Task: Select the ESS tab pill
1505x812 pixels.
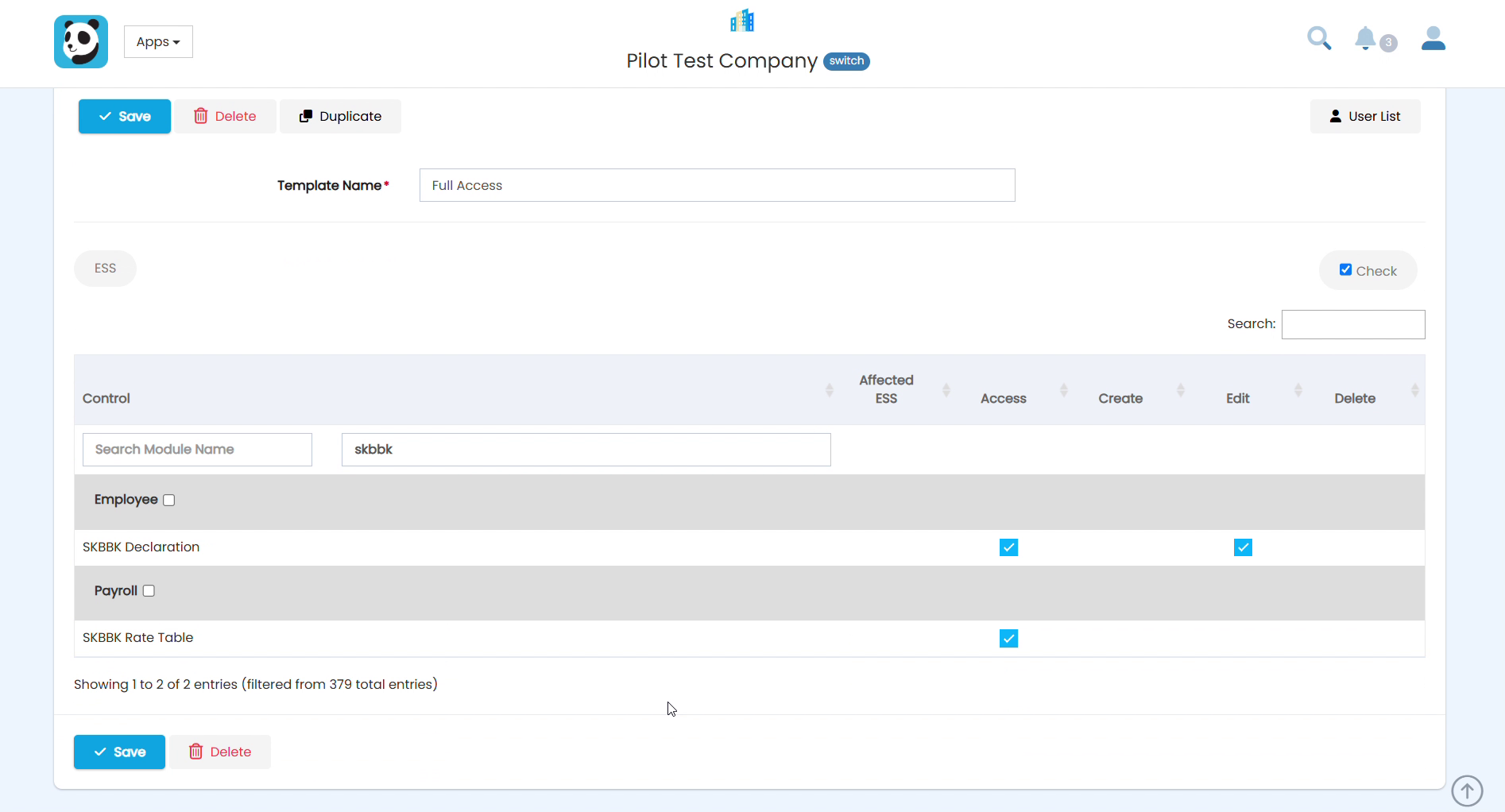Action: (105, 269)
